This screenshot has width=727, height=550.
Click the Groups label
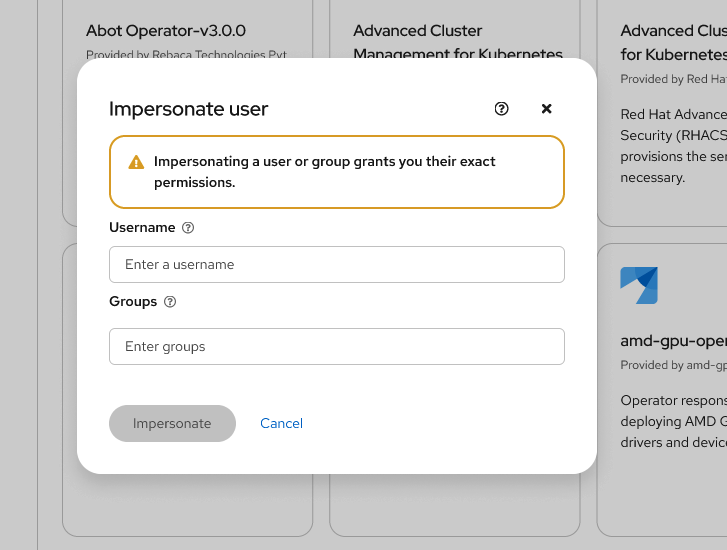point(133,302)
